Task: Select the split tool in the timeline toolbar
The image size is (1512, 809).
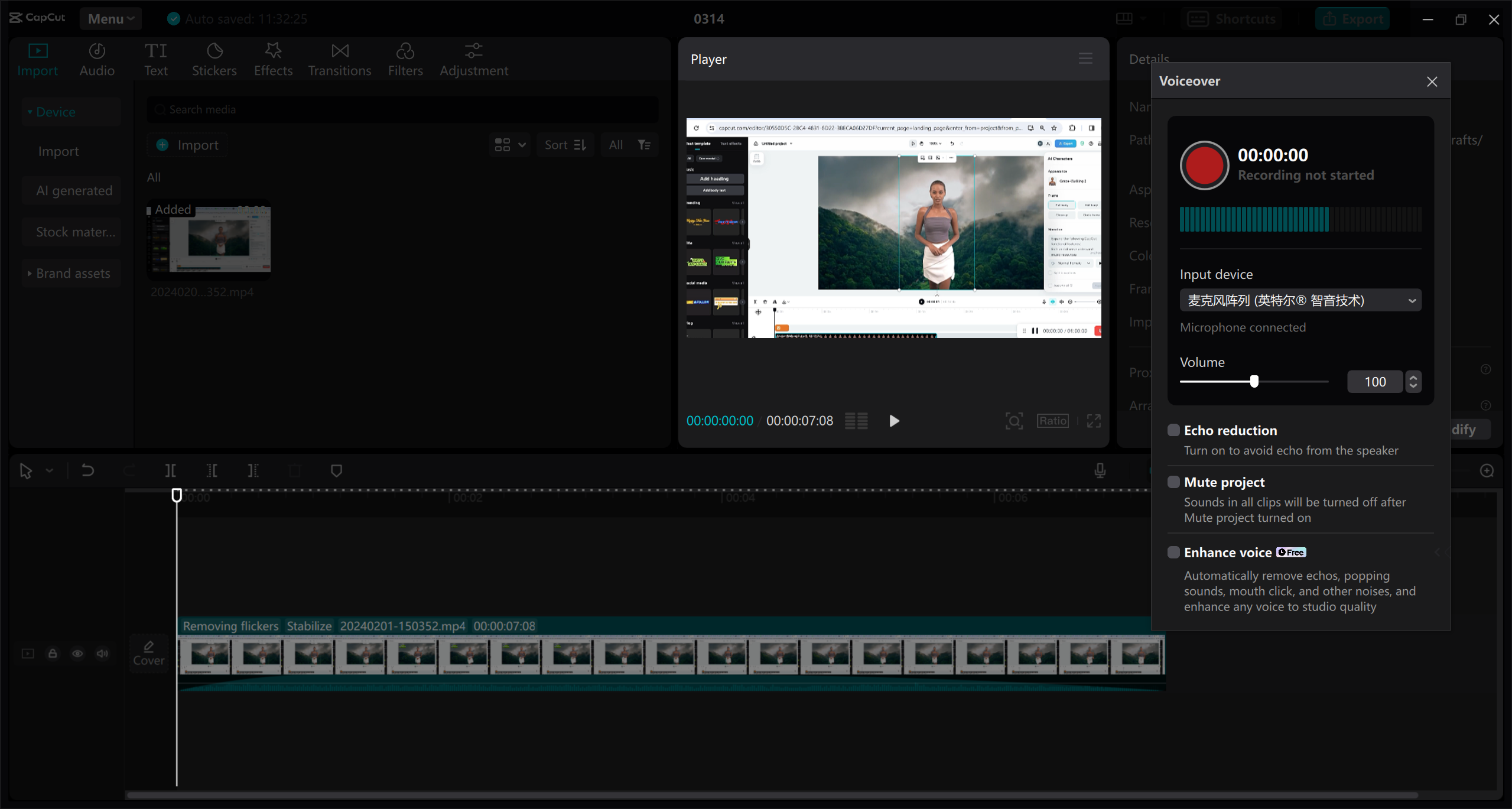Action: click(170, 470)
